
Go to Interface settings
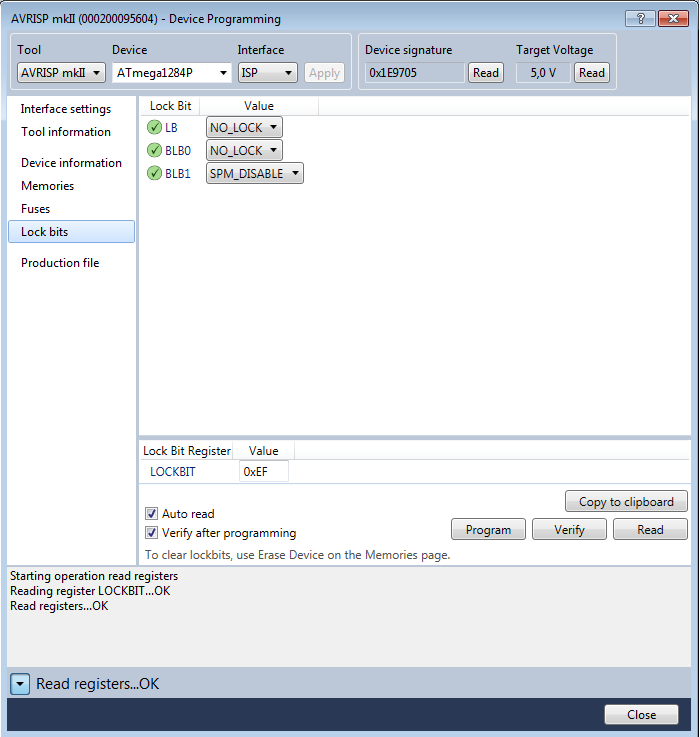click(66, 109)
